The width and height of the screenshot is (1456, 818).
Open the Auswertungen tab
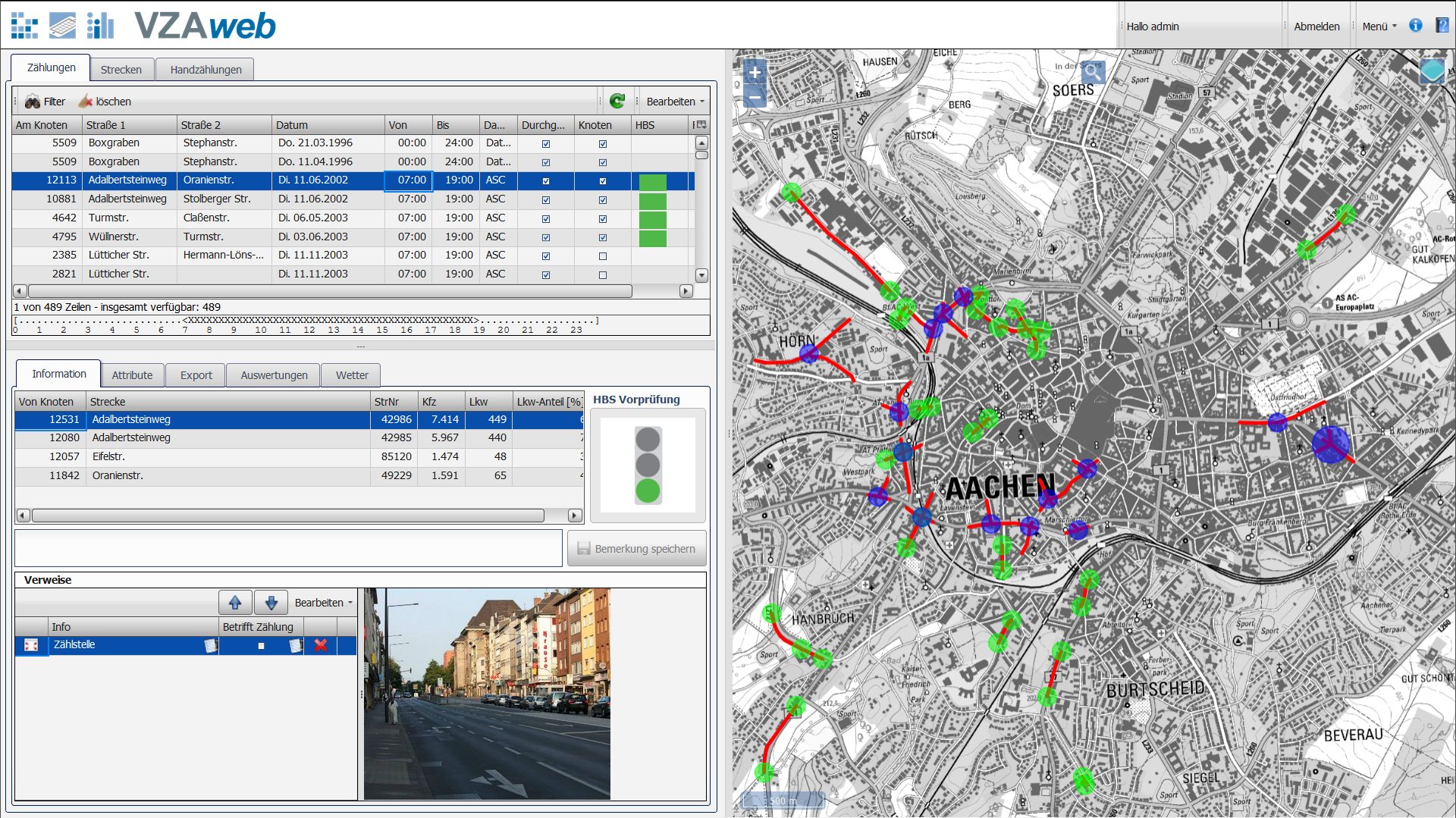click(x=274, y=375)
